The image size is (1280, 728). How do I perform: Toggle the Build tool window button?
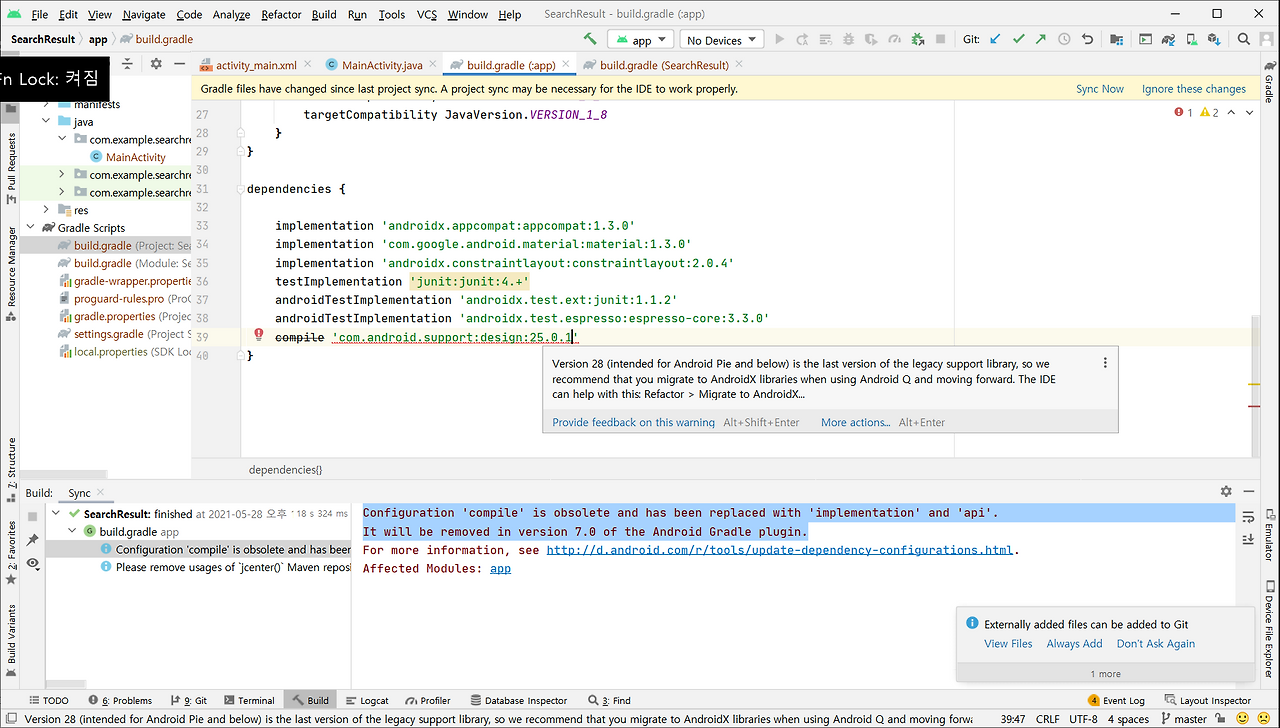point(310,701)
